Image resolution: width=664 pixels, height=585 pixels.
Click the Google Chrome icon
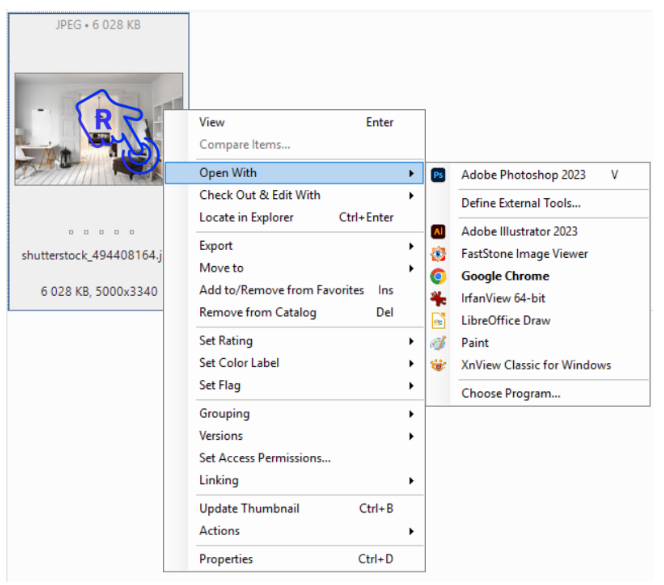(x=438, y=276)
